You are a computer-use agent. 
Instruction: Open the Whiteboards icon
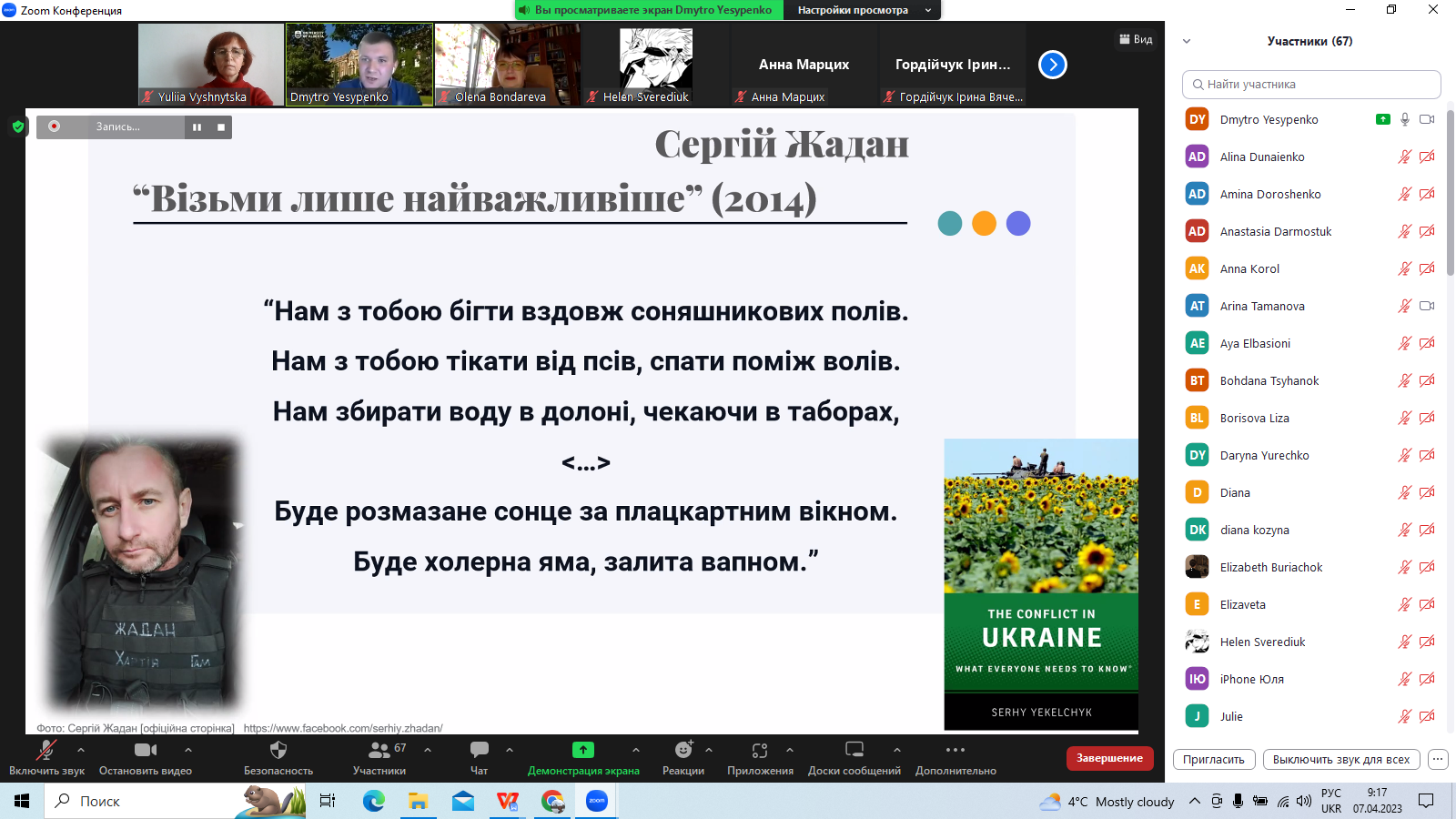(x=854, y=750)
